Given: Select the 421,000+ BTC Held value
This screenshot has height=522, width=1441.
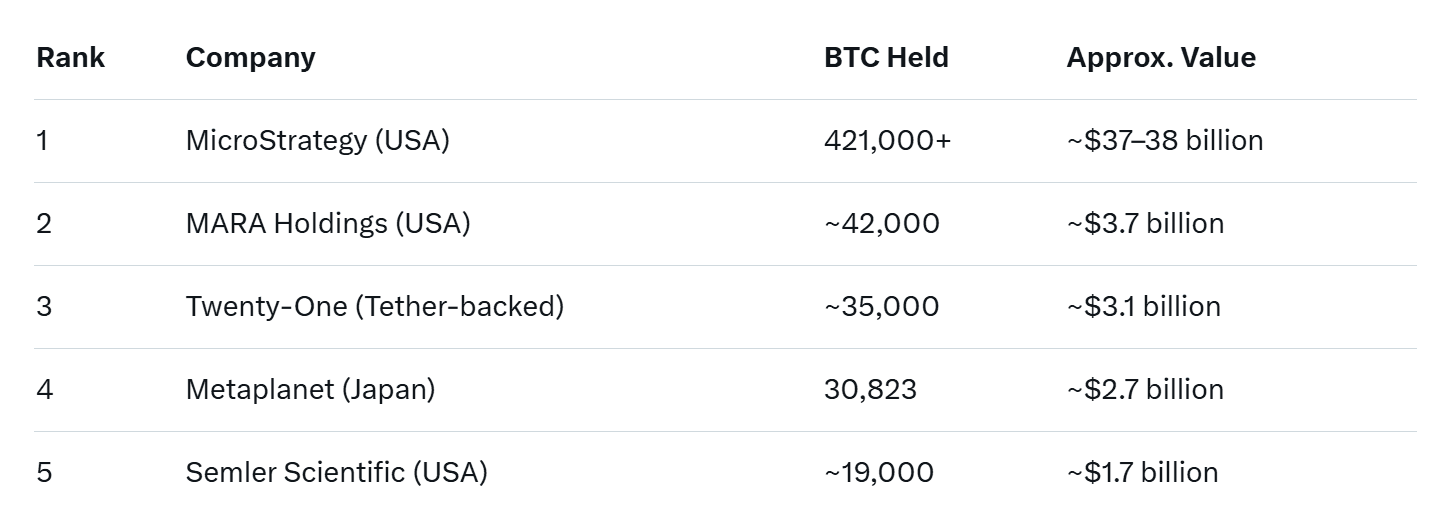Looking at the screenshot, I should [887, 141].
